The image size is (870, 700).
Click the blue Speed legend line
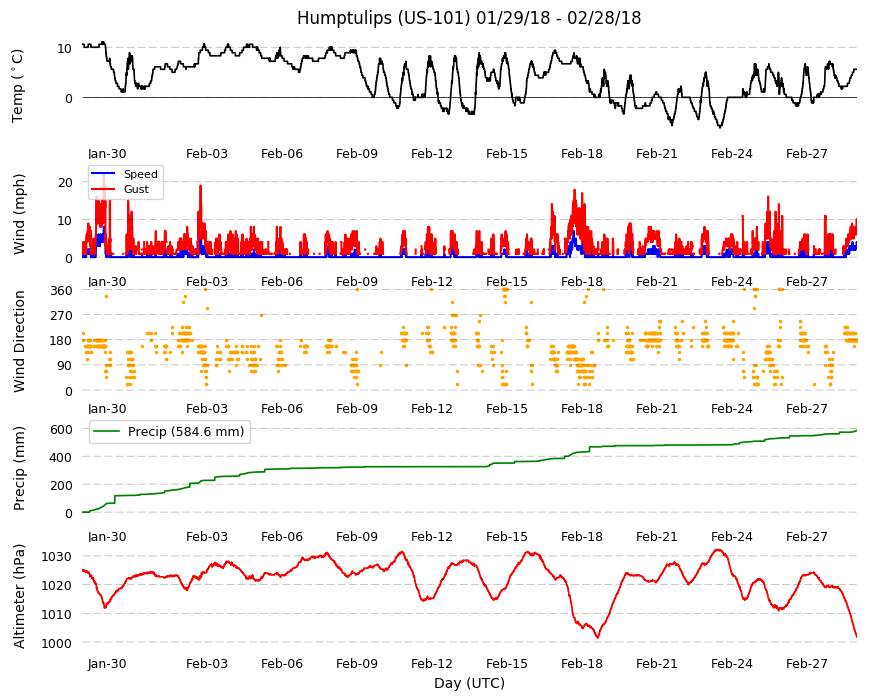click(103, 174)
